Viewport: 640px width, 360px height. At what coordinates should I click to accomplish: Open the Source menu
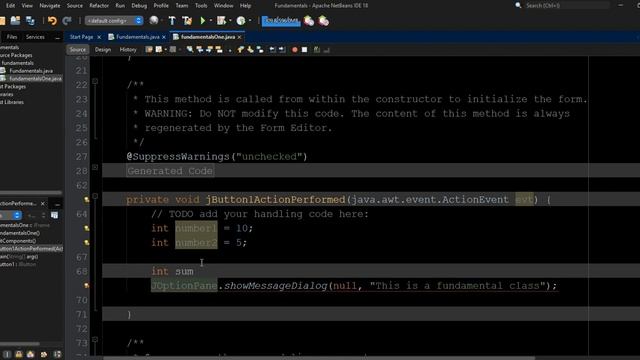[x=75, y=6]
